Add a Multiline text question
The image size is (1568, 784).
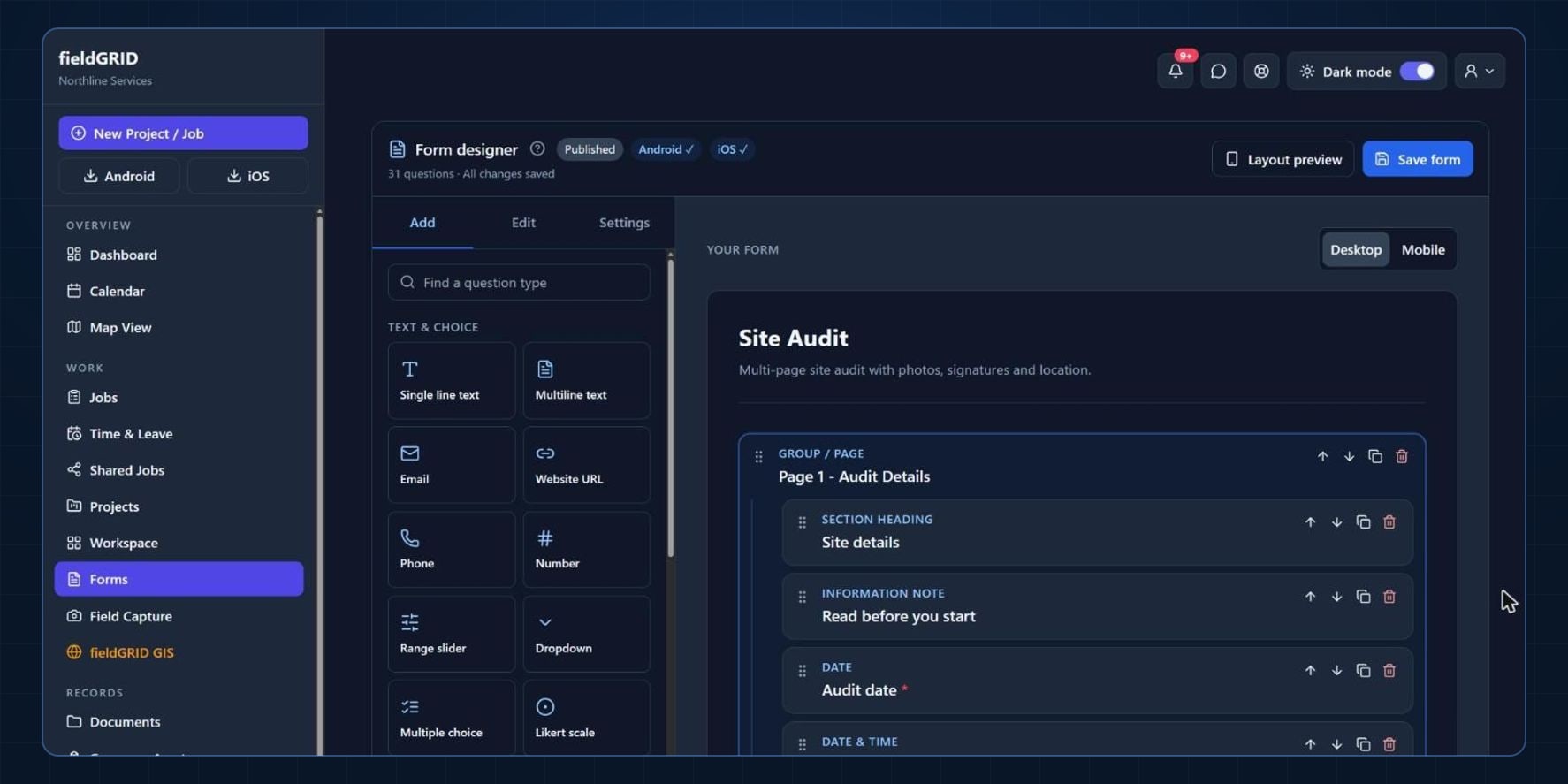click(x=586, y=381)
